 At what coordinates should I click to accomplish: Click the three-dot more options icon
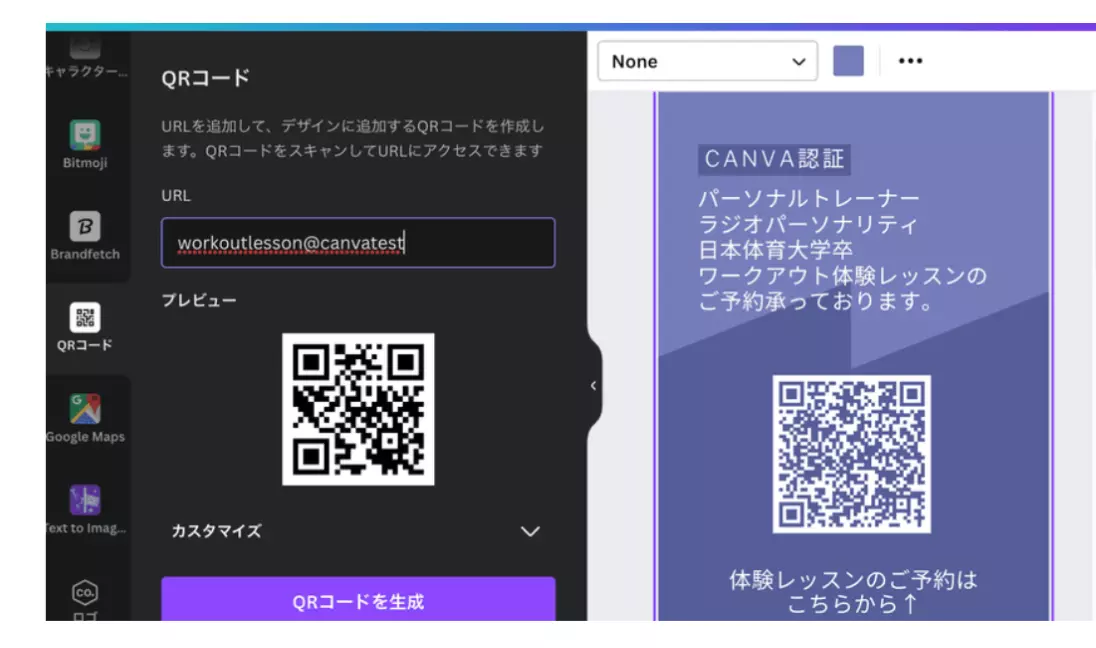tap(910, 61)
